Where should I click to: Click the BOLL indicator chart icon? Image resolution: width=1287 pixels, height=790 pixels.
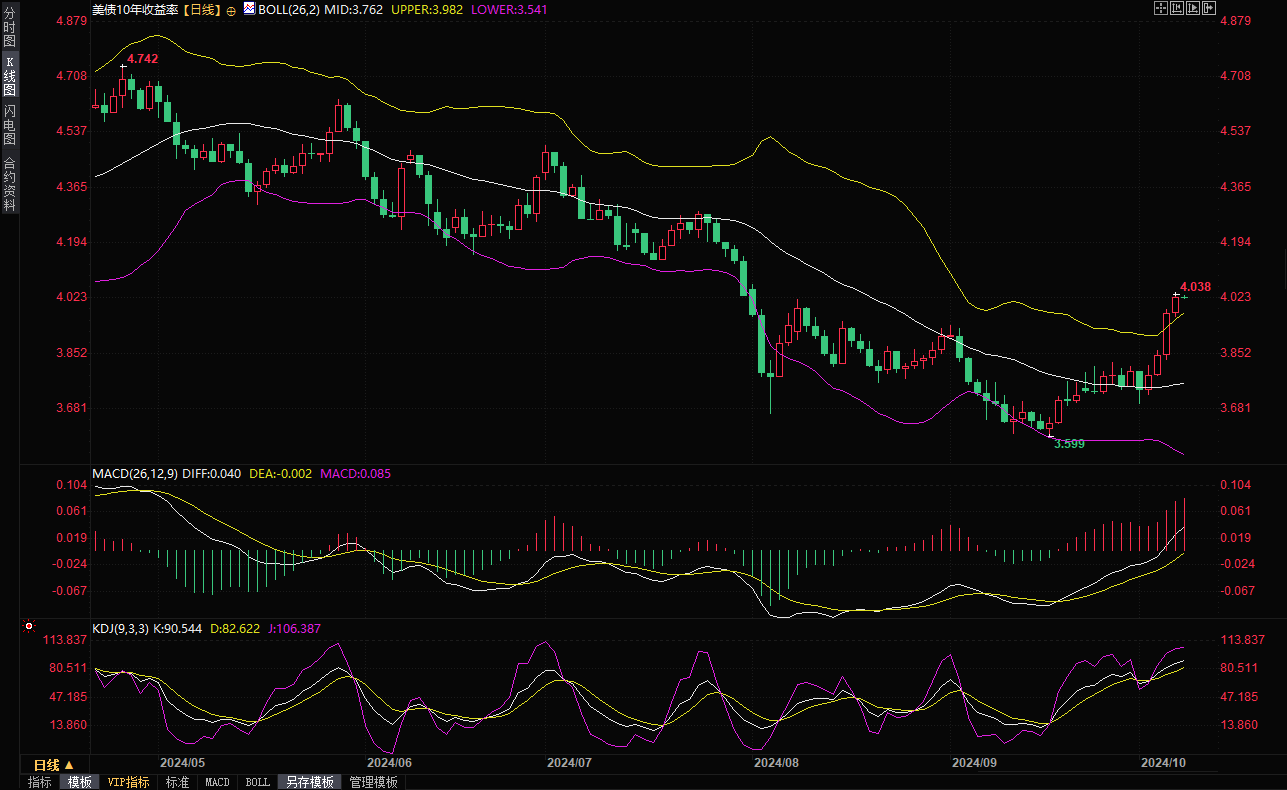point(249,8)
